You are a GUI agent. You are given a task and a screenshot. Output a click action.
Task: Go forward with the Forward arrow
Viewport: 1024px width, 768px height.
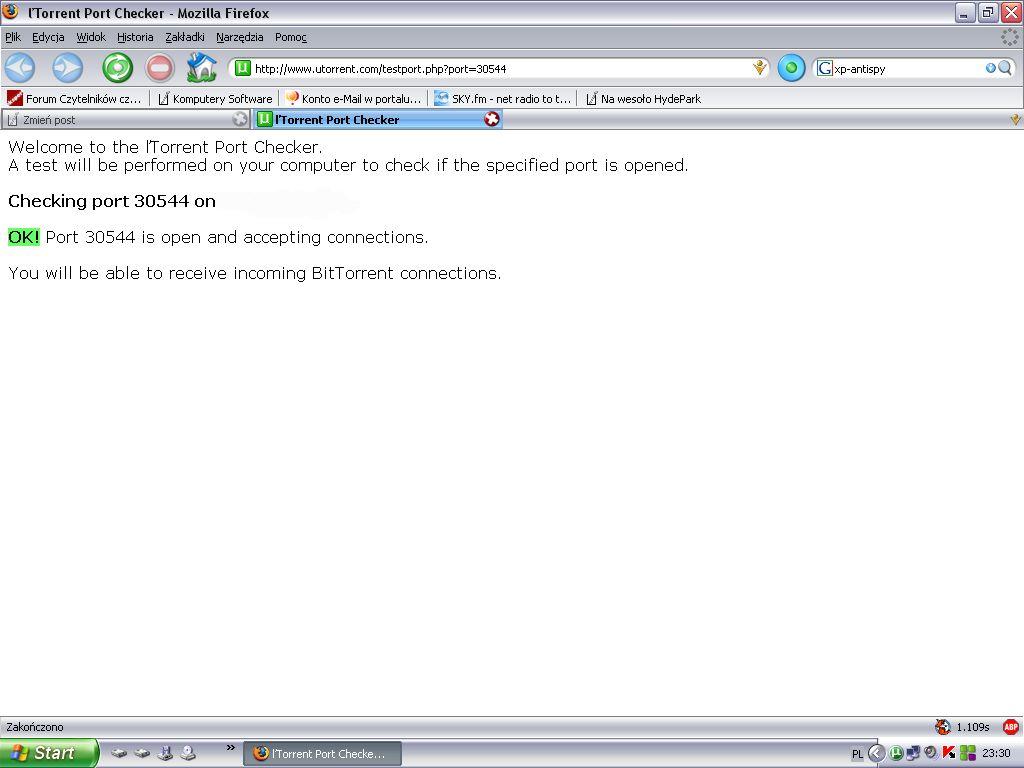(x=68, y=68)
